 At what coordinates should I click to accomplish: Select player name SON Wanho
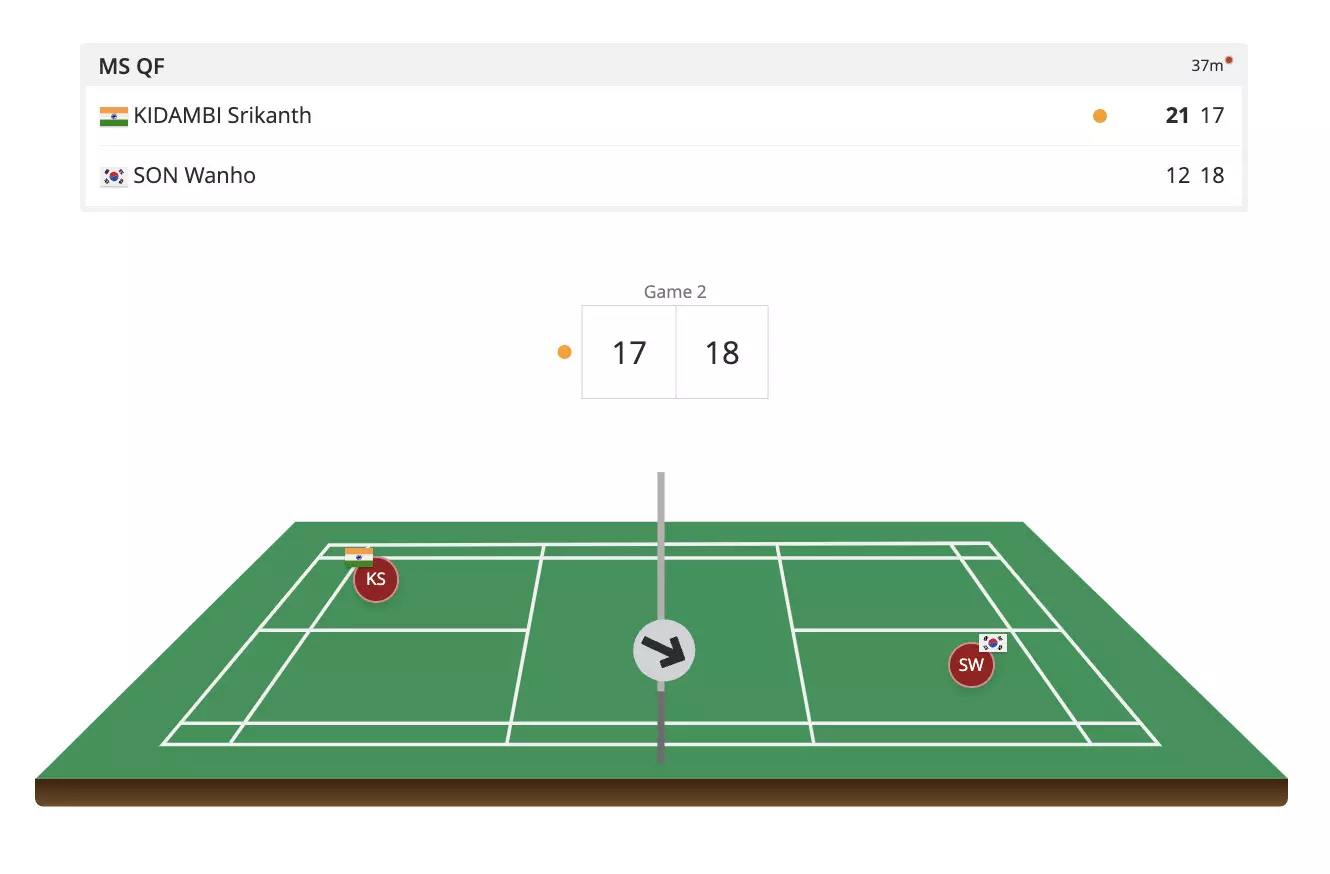(194, 176)
